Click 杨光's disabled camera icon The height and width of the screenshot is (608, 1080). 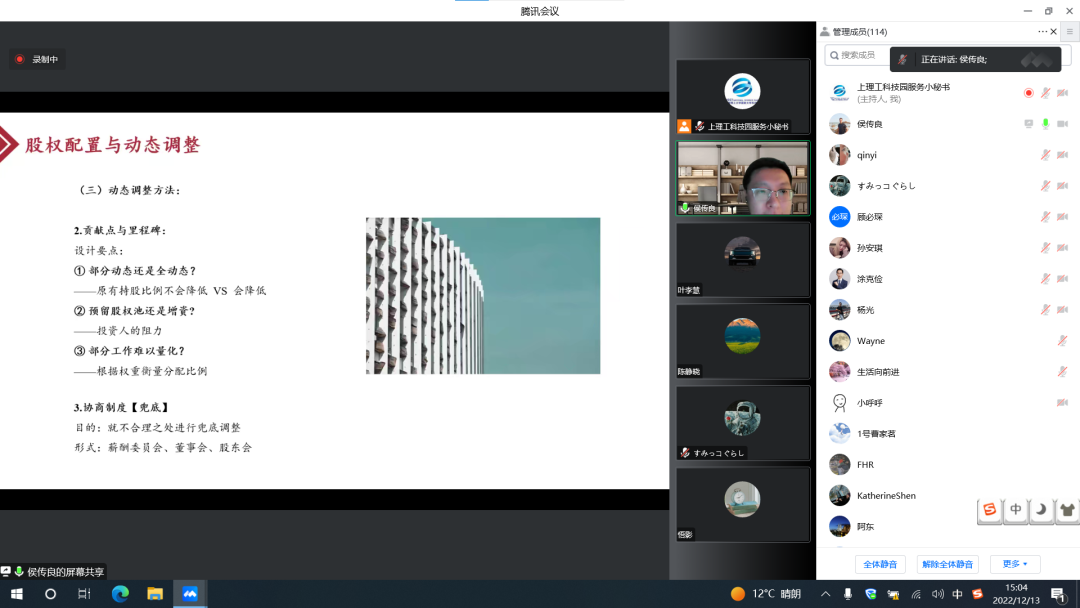[1063, 310]
